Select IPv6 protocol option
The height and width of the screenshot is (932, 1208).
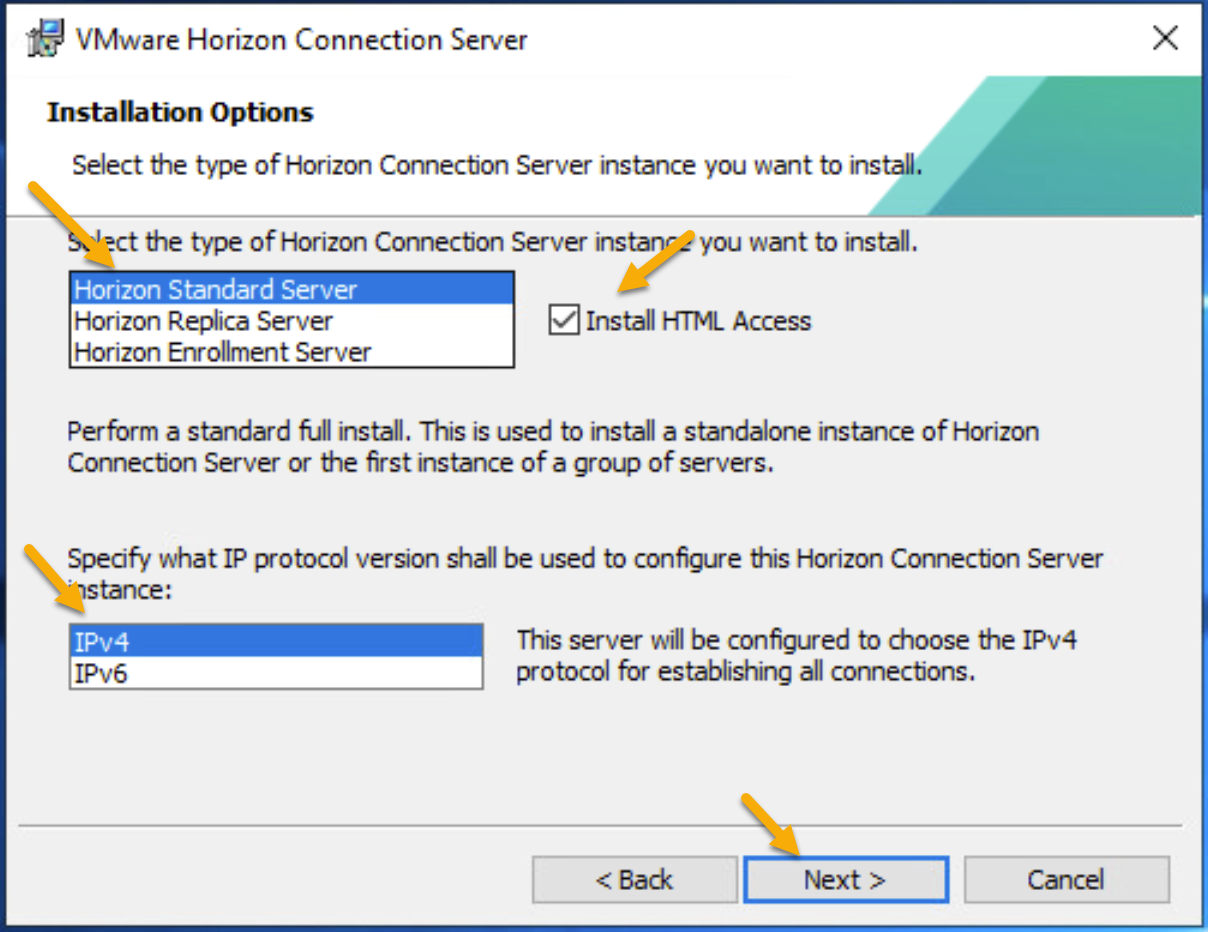[x=276, y=673]
